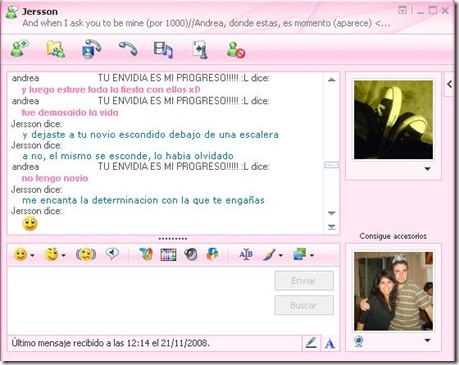Click 'me encanta la determinacion' message
This screenshot has height=365, width=459.
pyautogui.click(x=143, y=200)
